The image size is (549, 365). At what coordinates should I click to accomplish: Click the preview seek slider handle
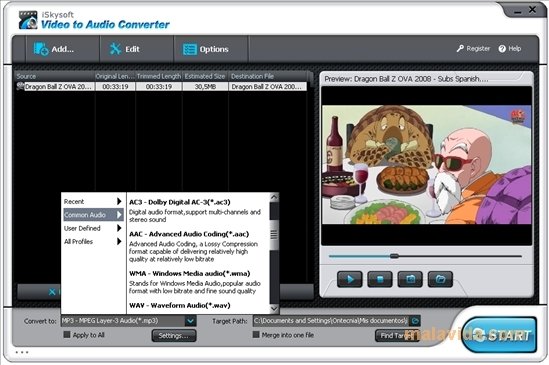click(394, 256)
